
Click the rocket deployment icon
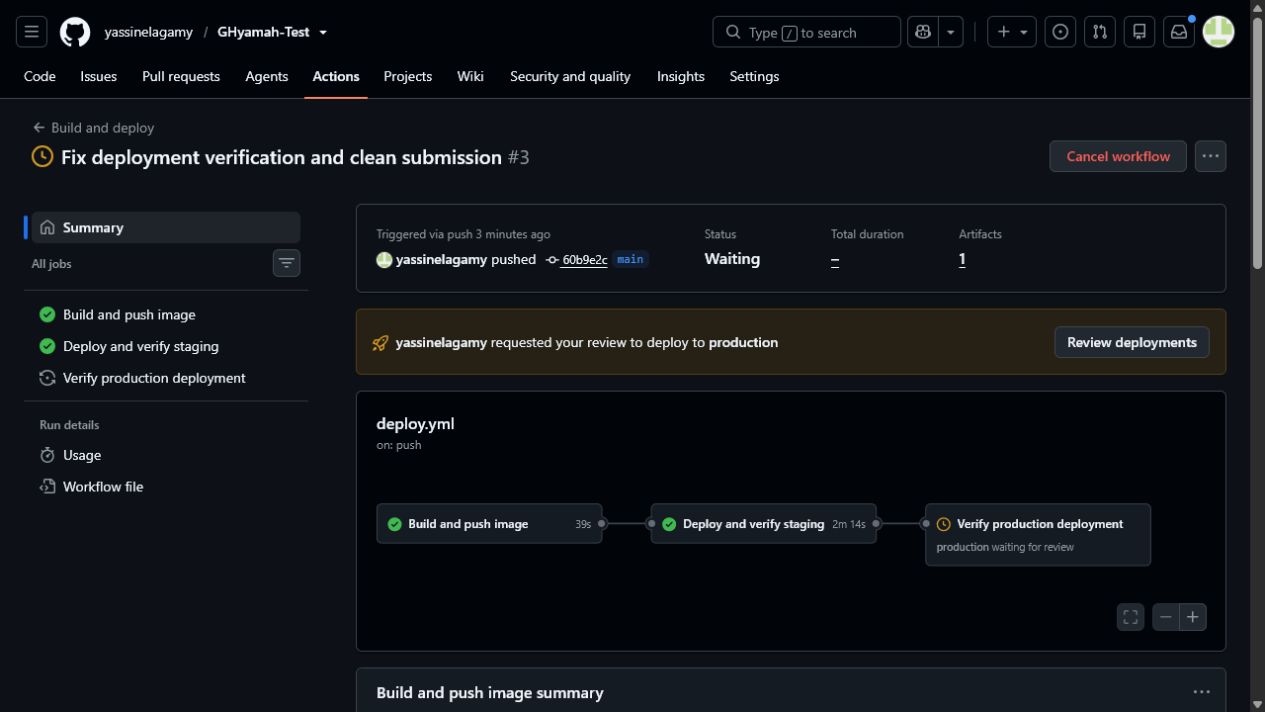pyautogui.click(x=380, y=343)
